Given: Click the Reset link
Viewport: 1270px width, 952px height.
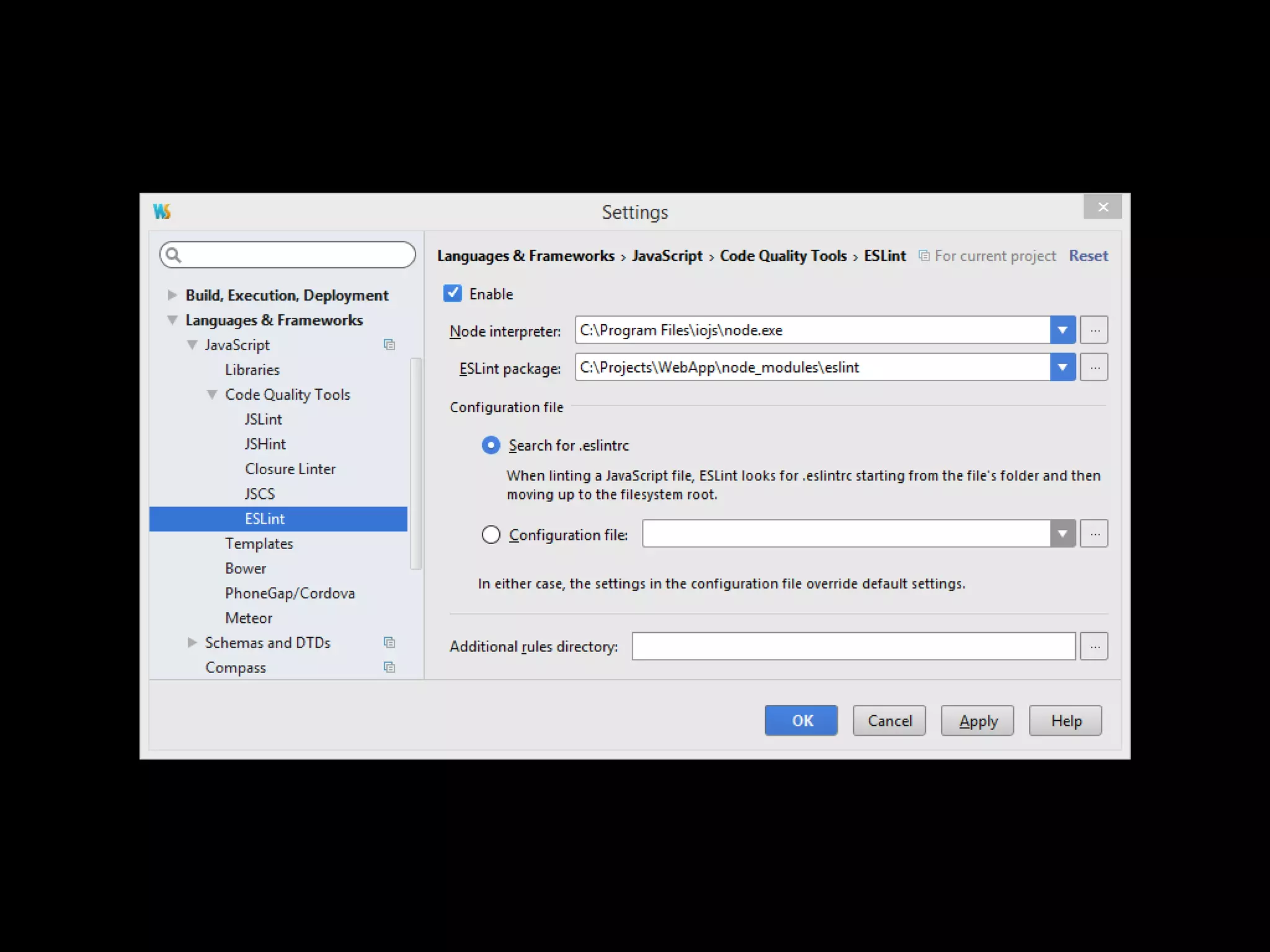Looking at the screenshot, I should [x=1088, y=256].
